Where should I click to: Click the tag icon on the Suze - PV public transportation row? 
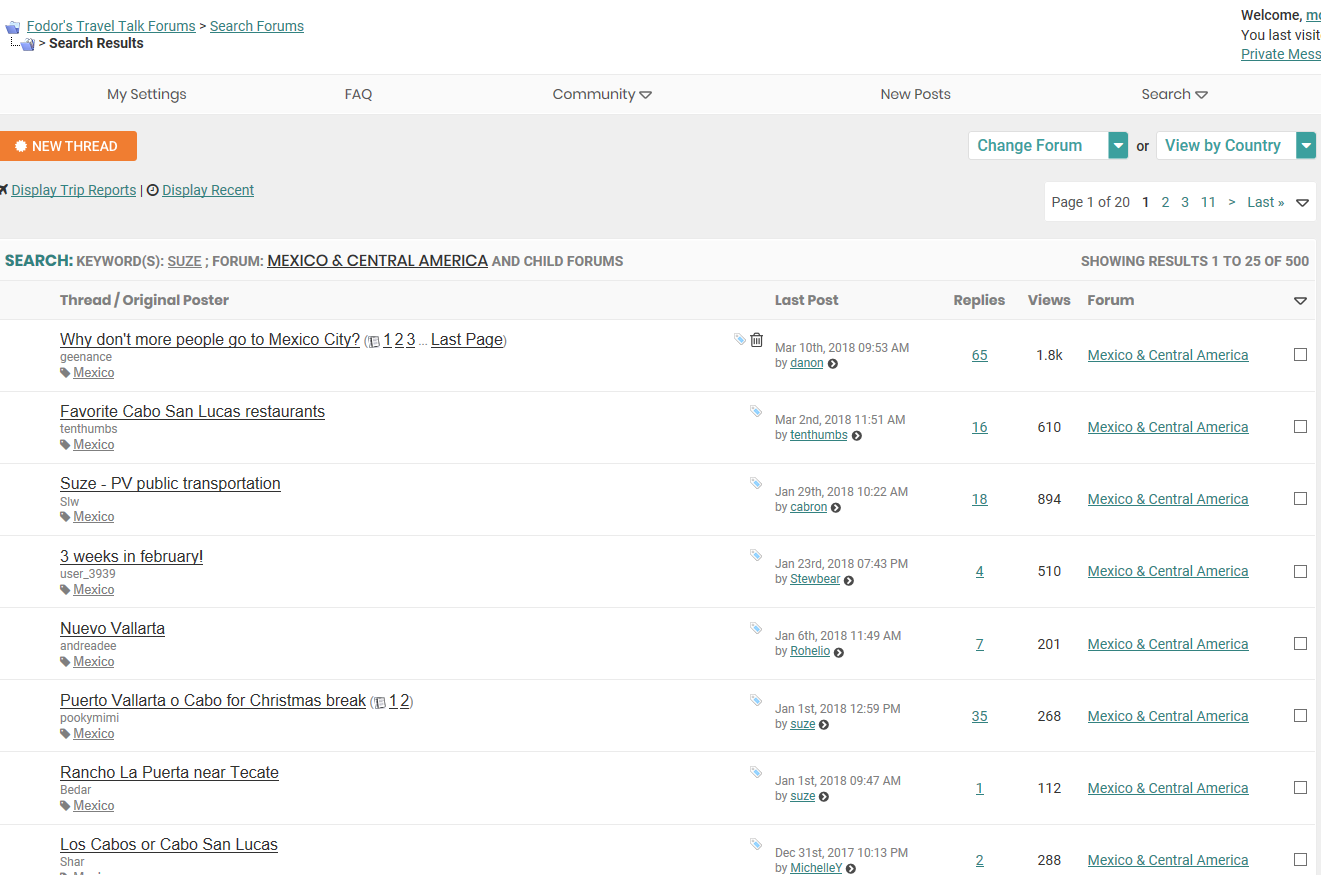tap(756, 483)
